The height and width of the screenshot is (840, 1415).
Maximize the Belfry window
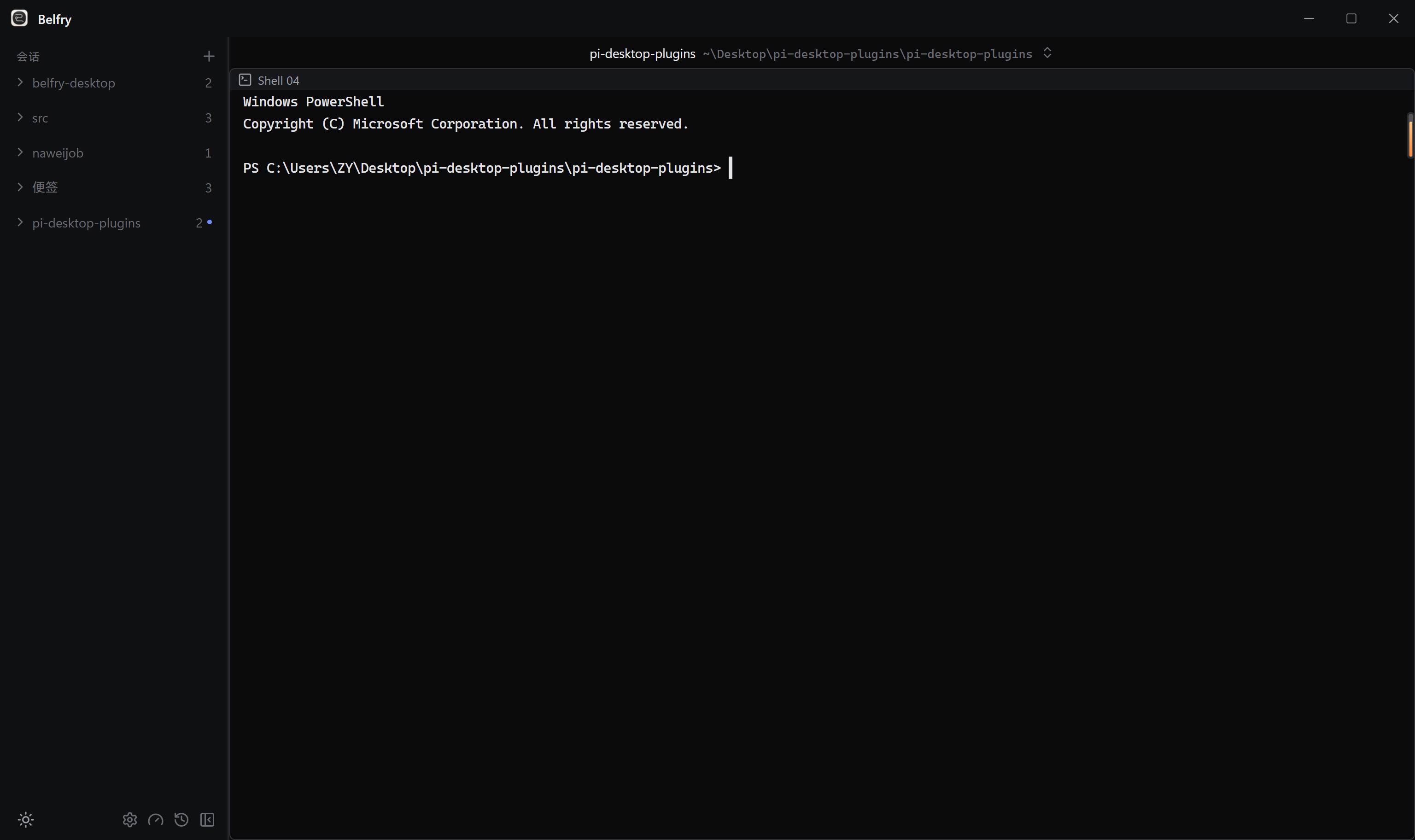coord(1351,19)
